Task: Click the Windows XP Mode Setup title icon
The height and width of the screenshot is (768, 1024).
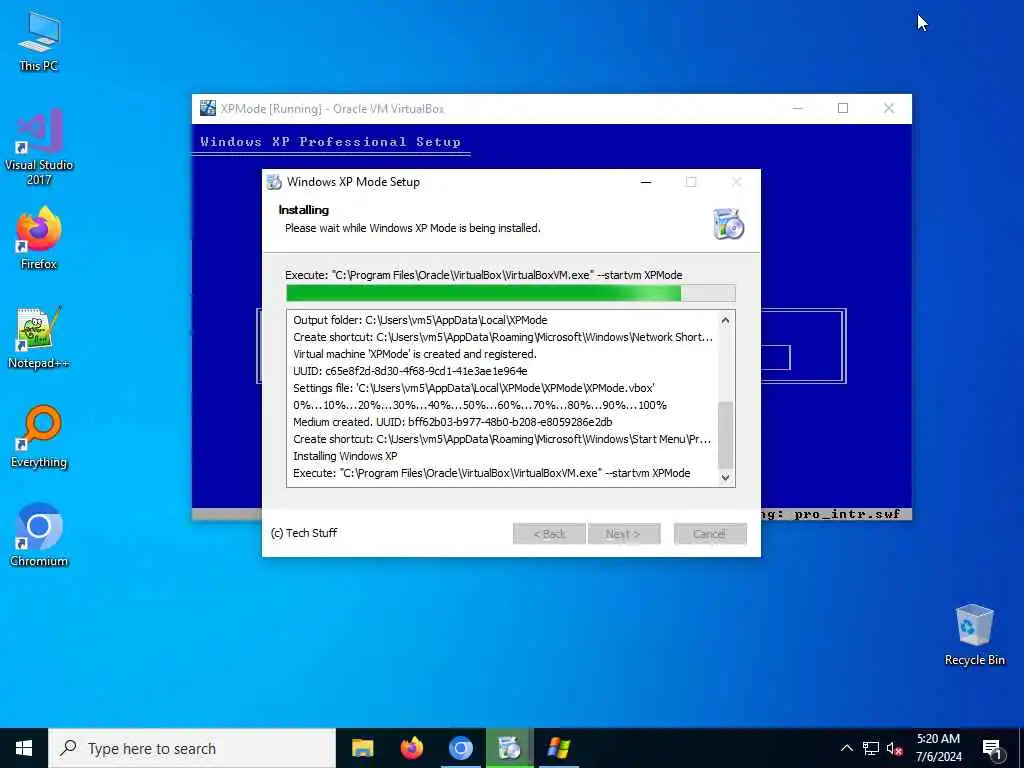Action: point(274,182)
